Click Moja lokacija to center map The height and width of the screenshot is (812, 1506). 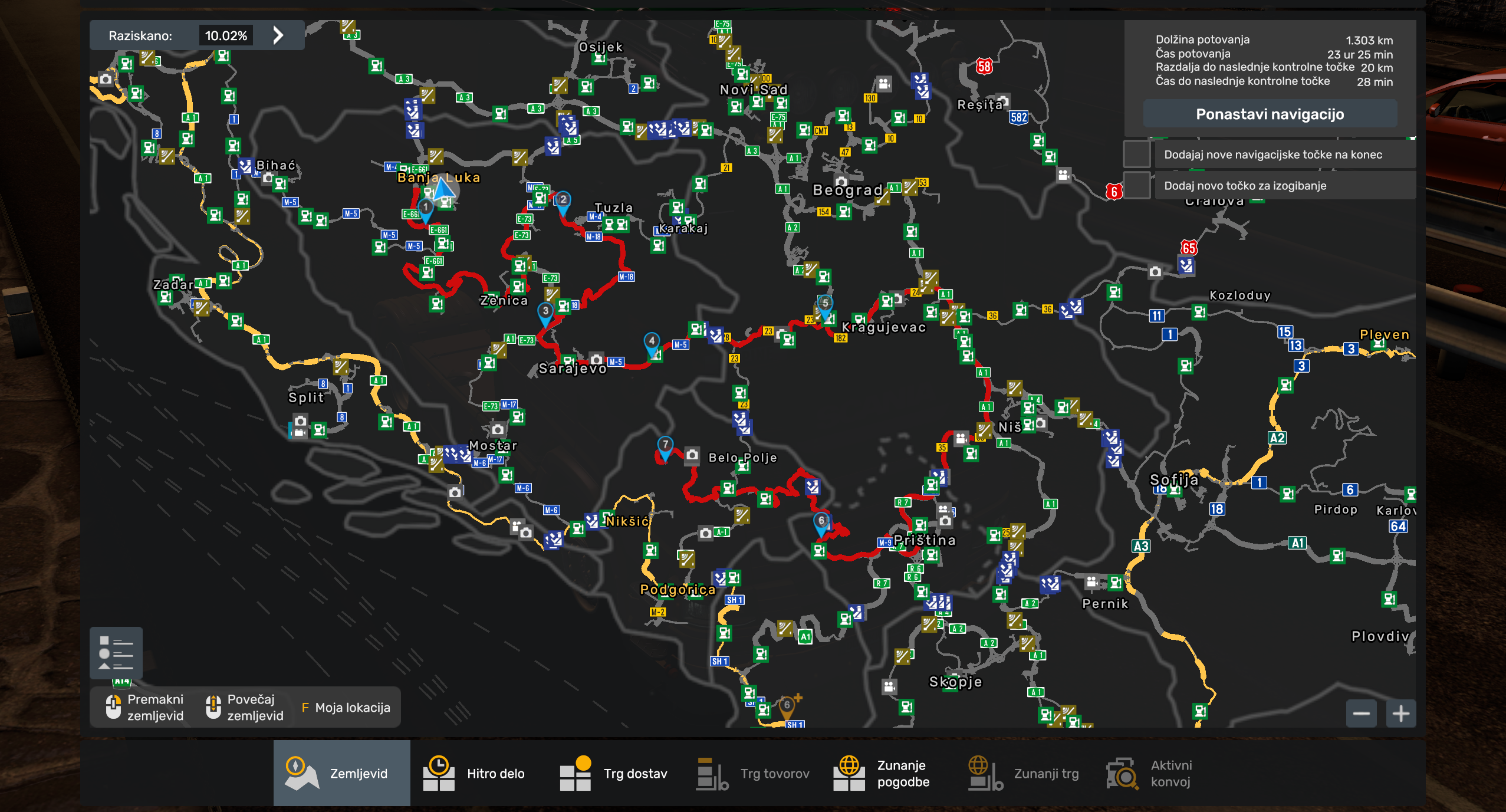(x=346, y=708)
